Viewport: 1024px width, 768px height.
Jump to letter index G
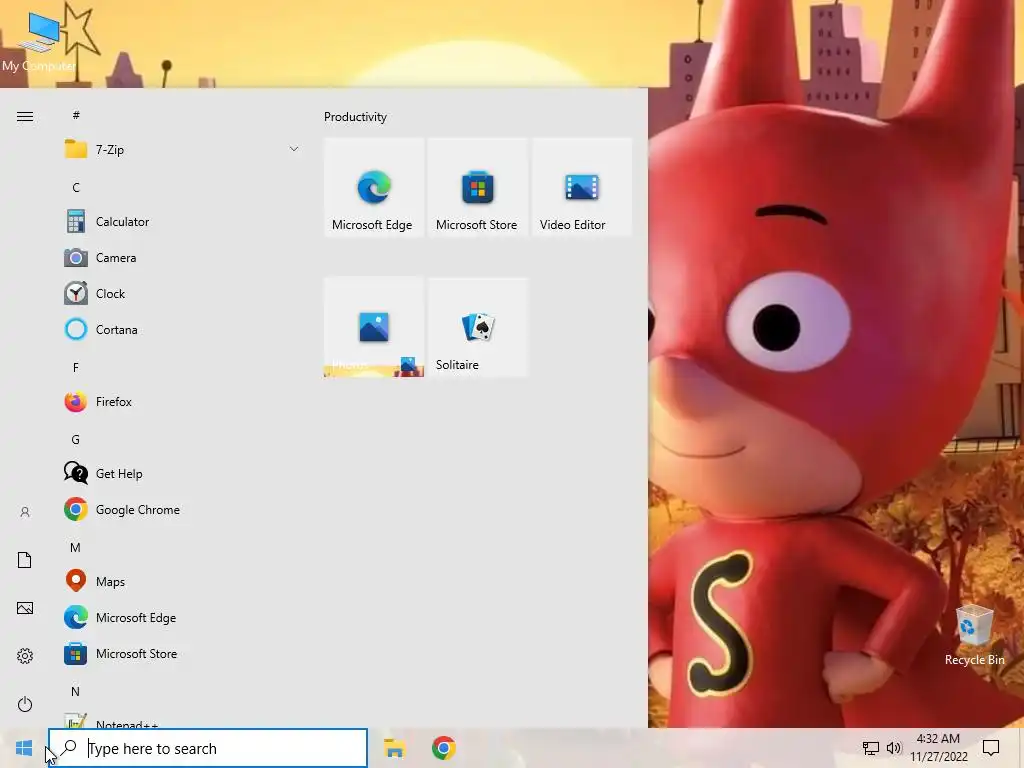pyautogui.click(x=76, y=440)
